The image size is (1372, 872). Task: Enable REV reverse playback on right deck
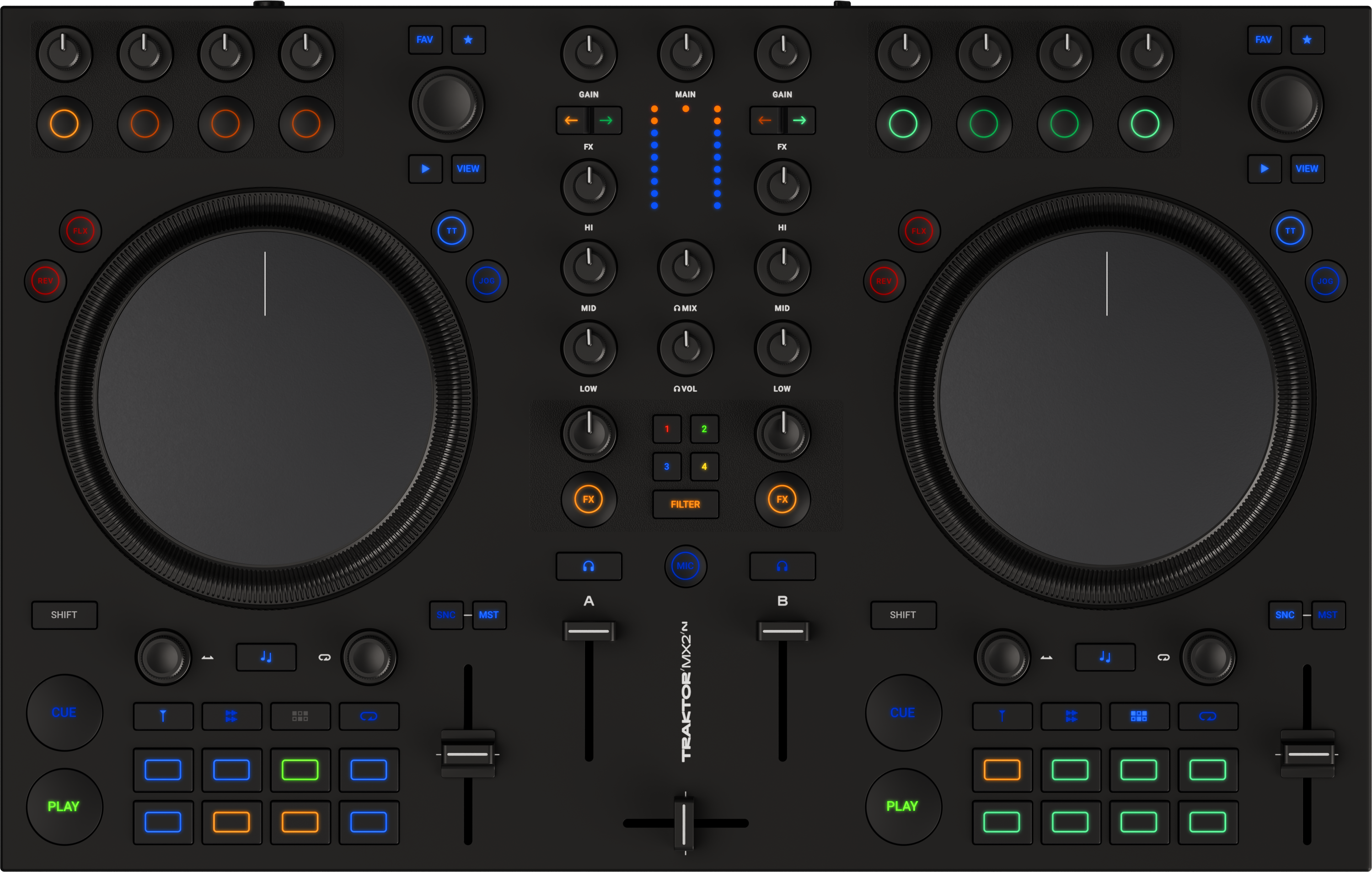pyautogui.click(x=884, y=280)
